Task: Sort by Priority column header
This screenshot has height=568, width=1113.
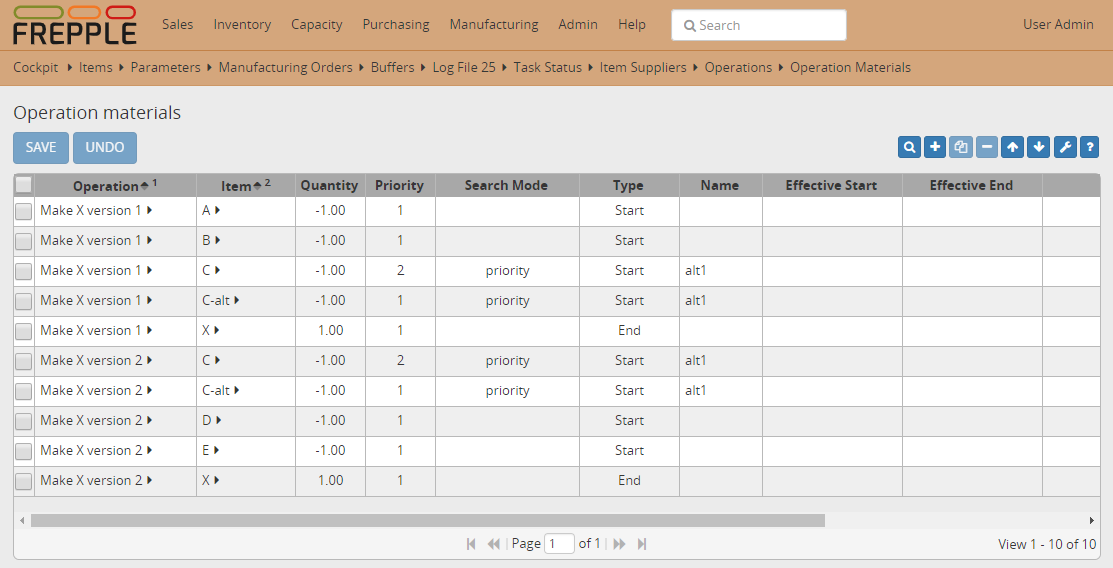Action: (400, 185)
